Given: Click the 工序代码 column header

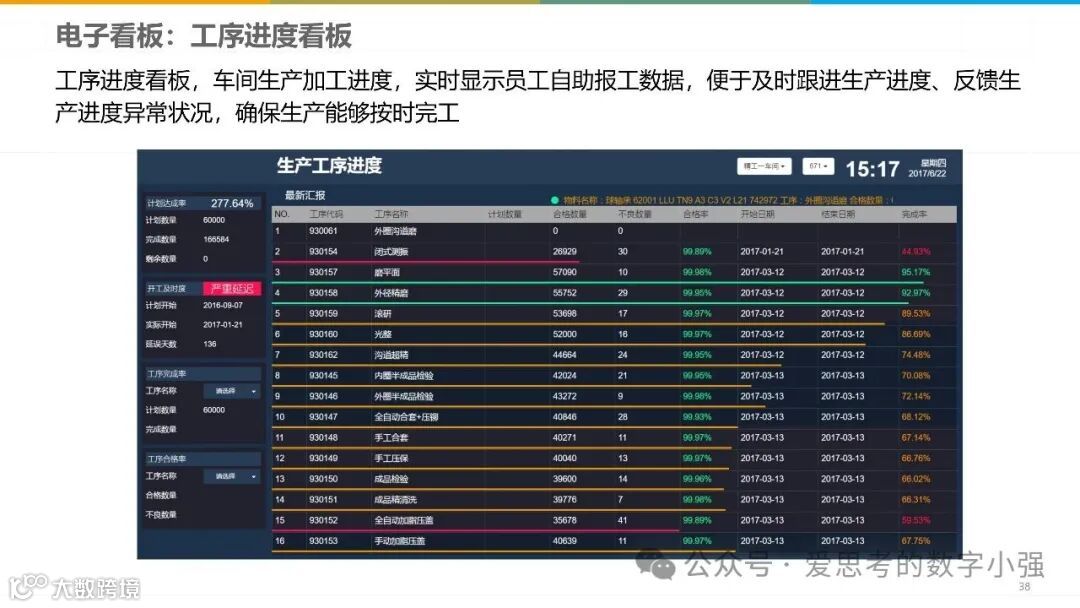Looking at the screenshot, I should click(326, 214).
